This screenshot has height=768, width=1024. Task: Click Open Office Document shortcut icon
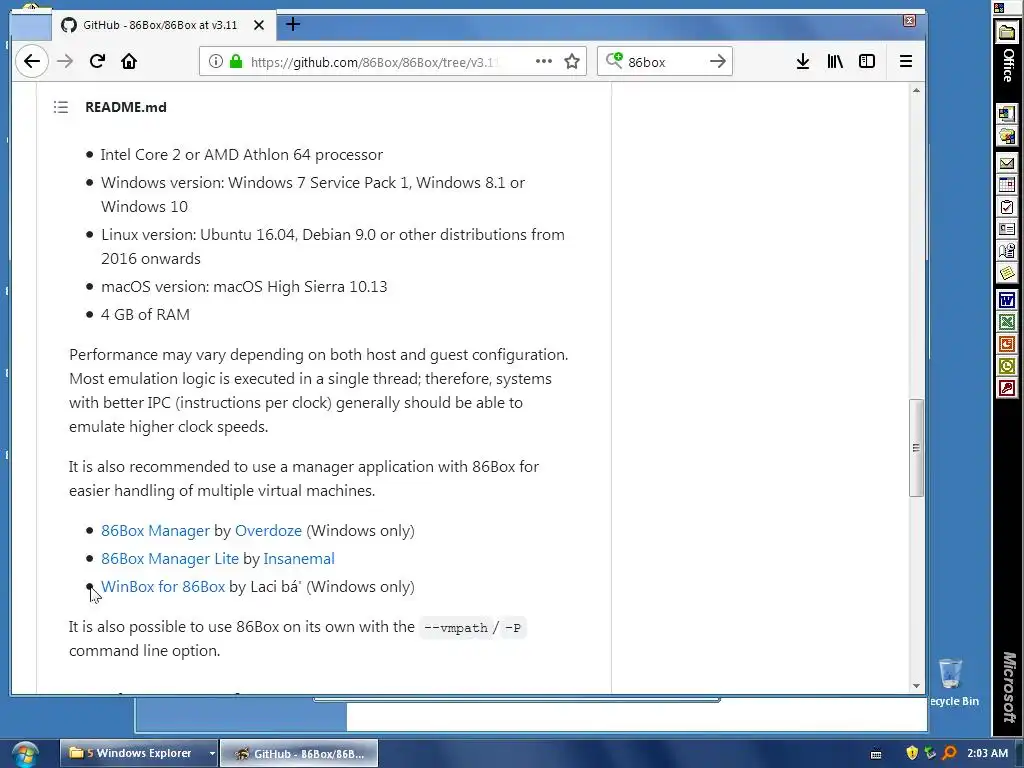(1006, 137)
